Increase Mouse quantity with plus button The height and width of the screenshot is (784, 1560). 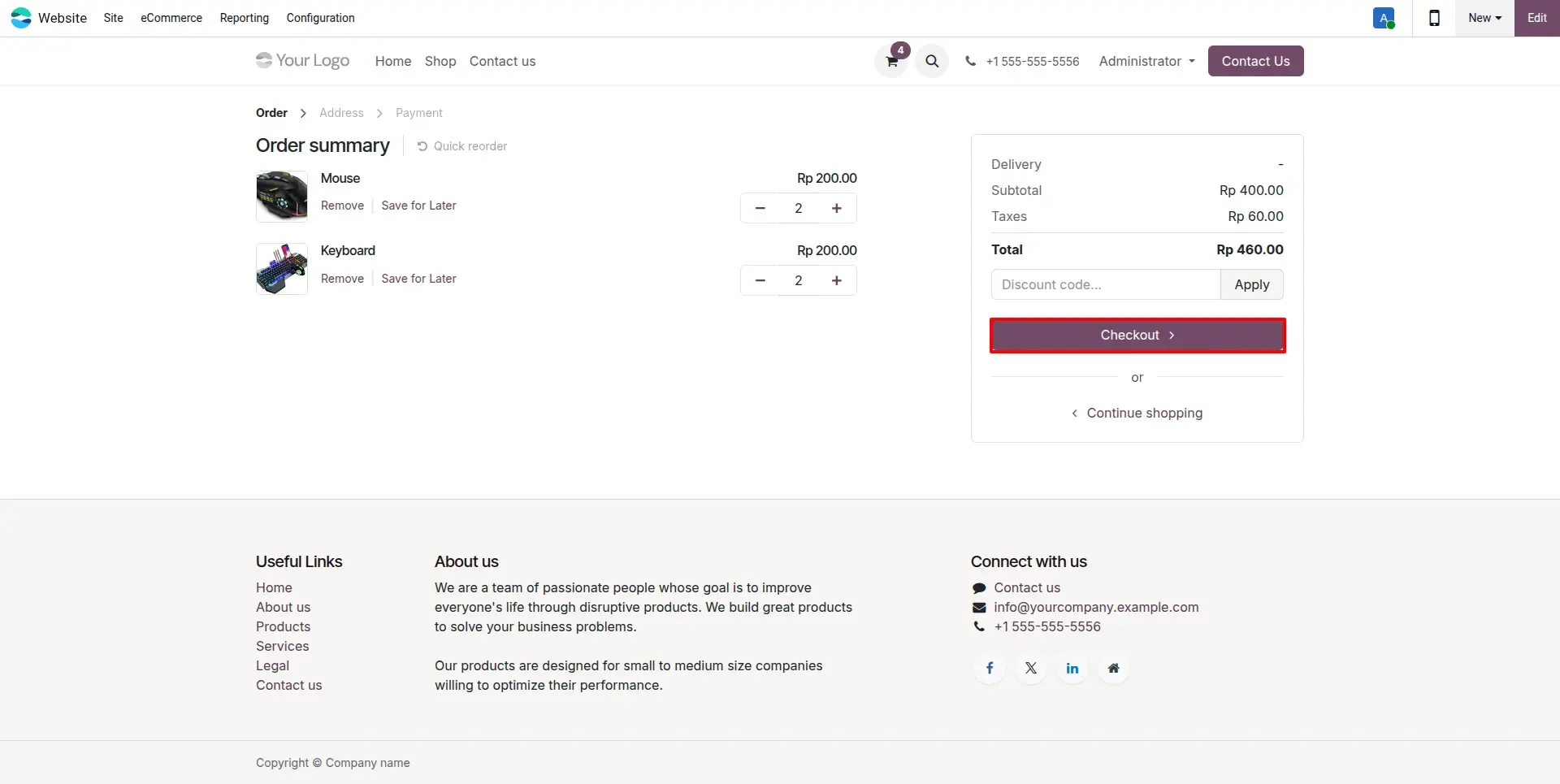837,208
